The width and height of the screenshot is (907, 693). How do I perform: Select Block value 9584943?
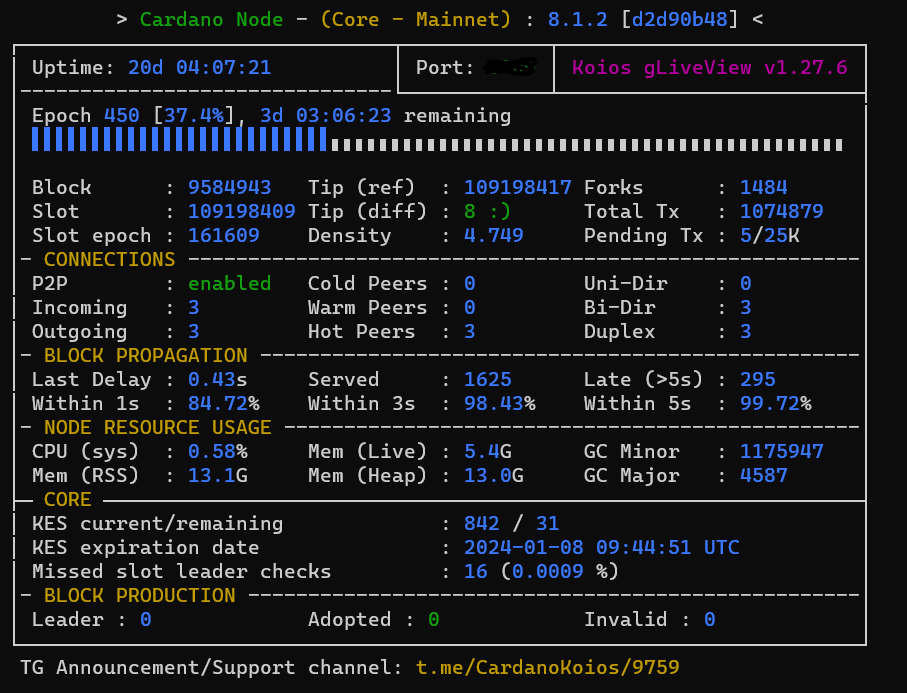pyautogui.click(x=230, y=187)
